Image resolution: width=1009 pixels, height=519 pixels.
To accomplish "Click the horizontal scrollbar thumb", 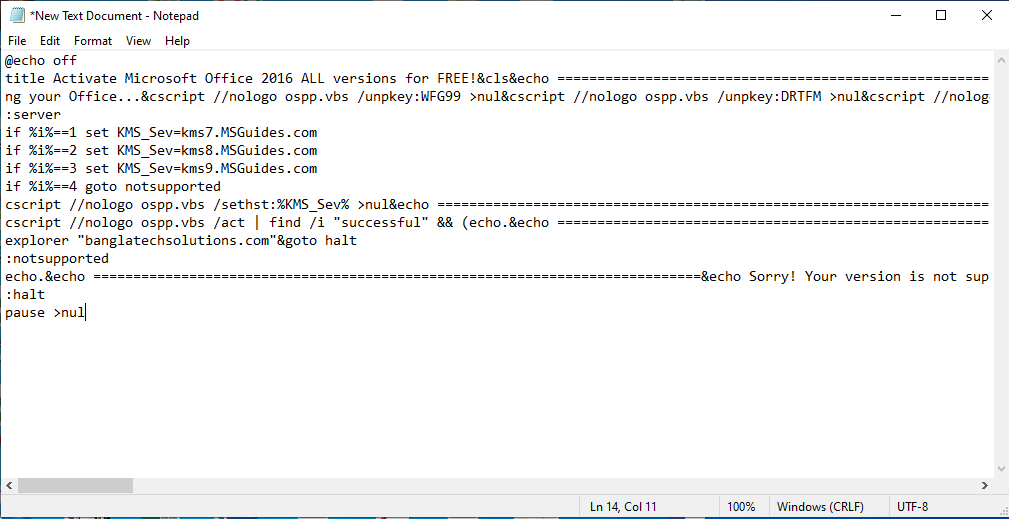I will pyautogui.click(x=75, y=486).
